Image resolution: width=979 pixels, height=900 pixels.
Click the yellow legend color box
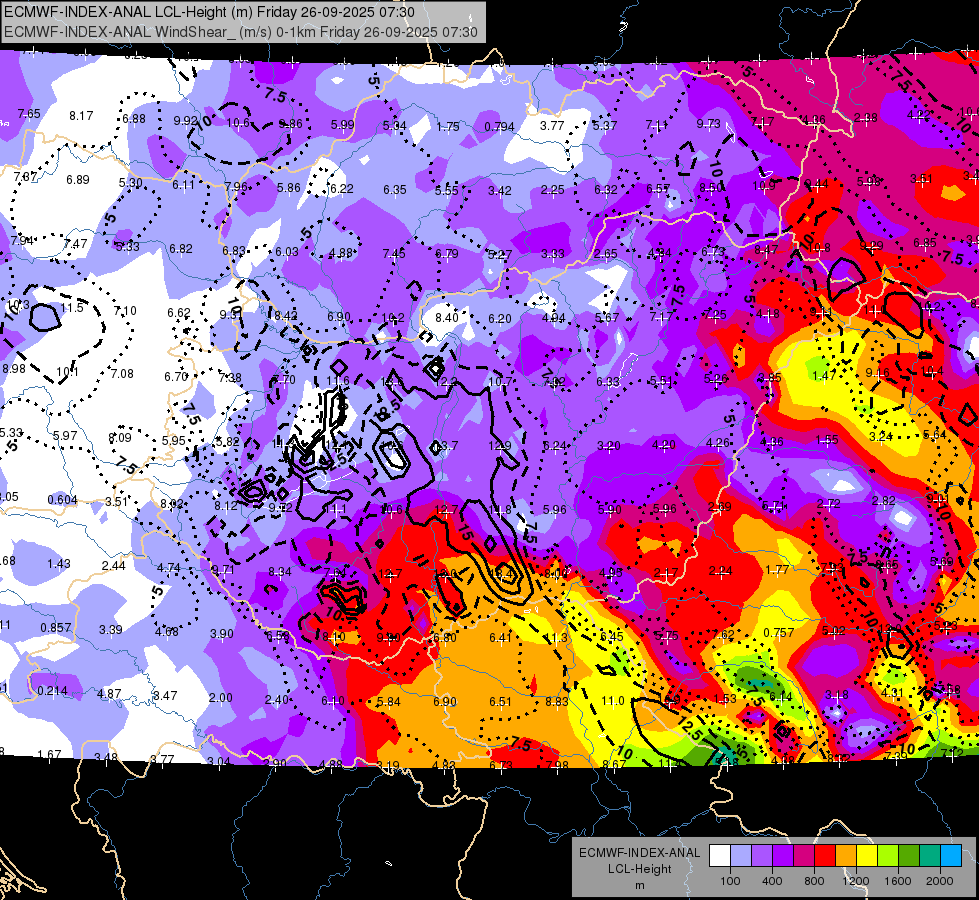click(867, 856)
